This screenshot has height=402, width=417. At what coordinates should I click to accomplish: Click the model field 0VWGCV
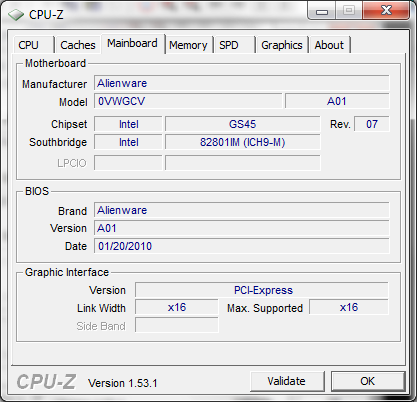(x=188, y=101)
